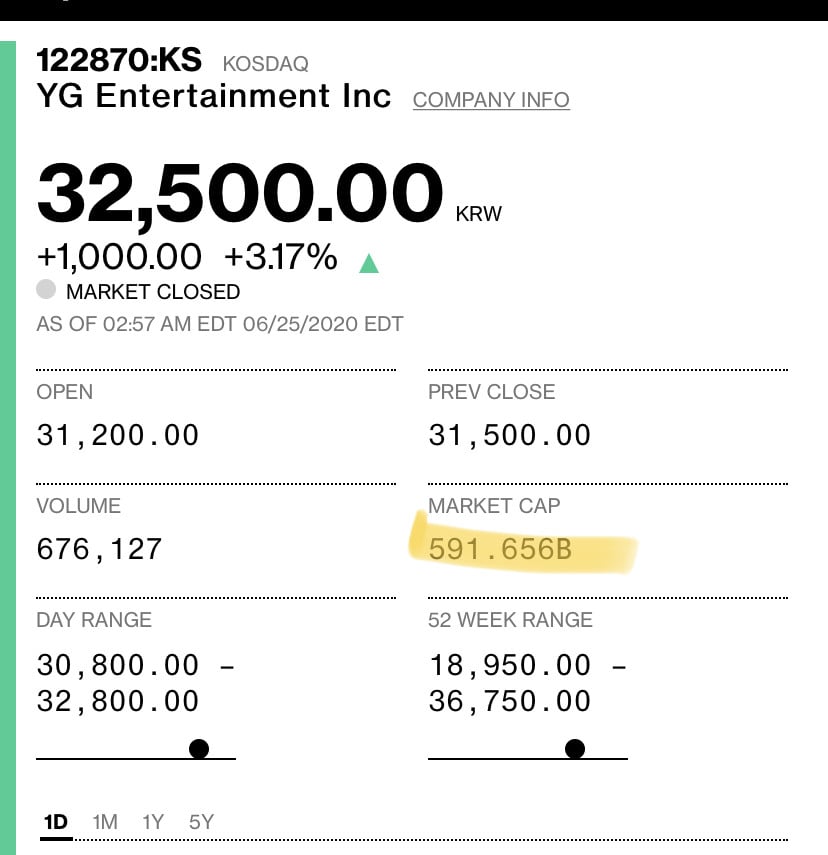Click the previous close value 31,500.00
Screen dimensions: 828x855
tap(509, 435)
